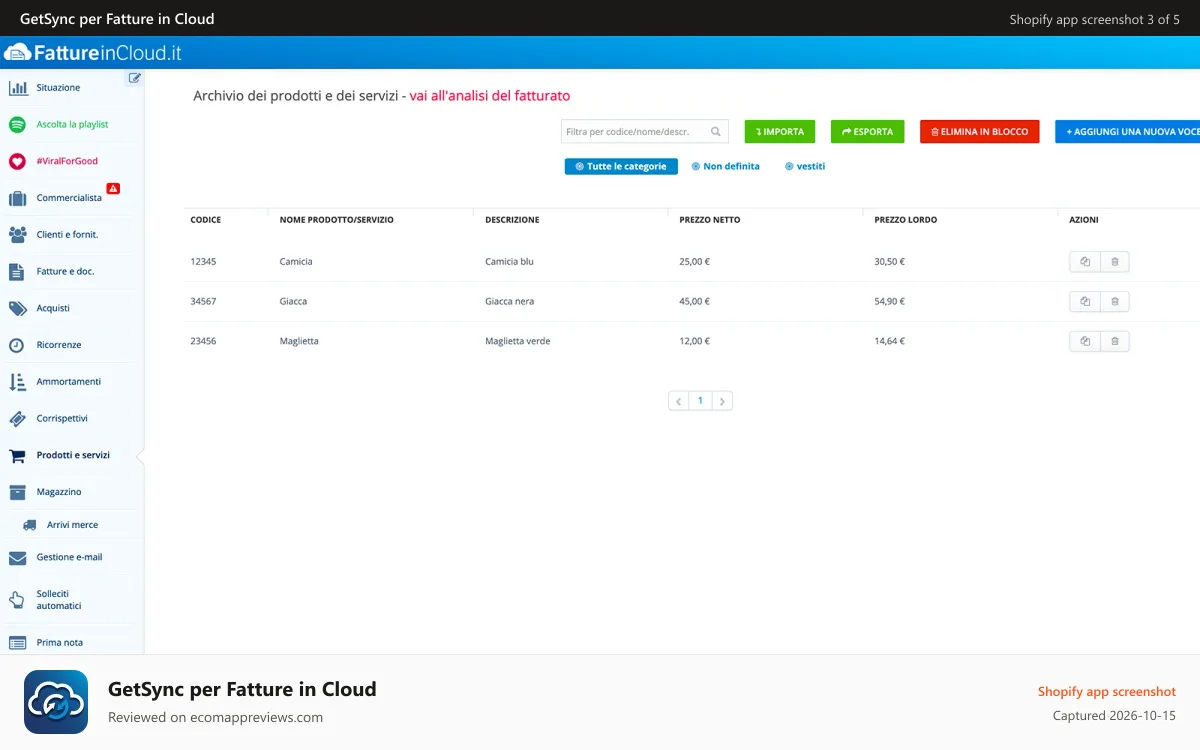Sort by the CODICE column header
1200x750 pixels.
point(206,220)
